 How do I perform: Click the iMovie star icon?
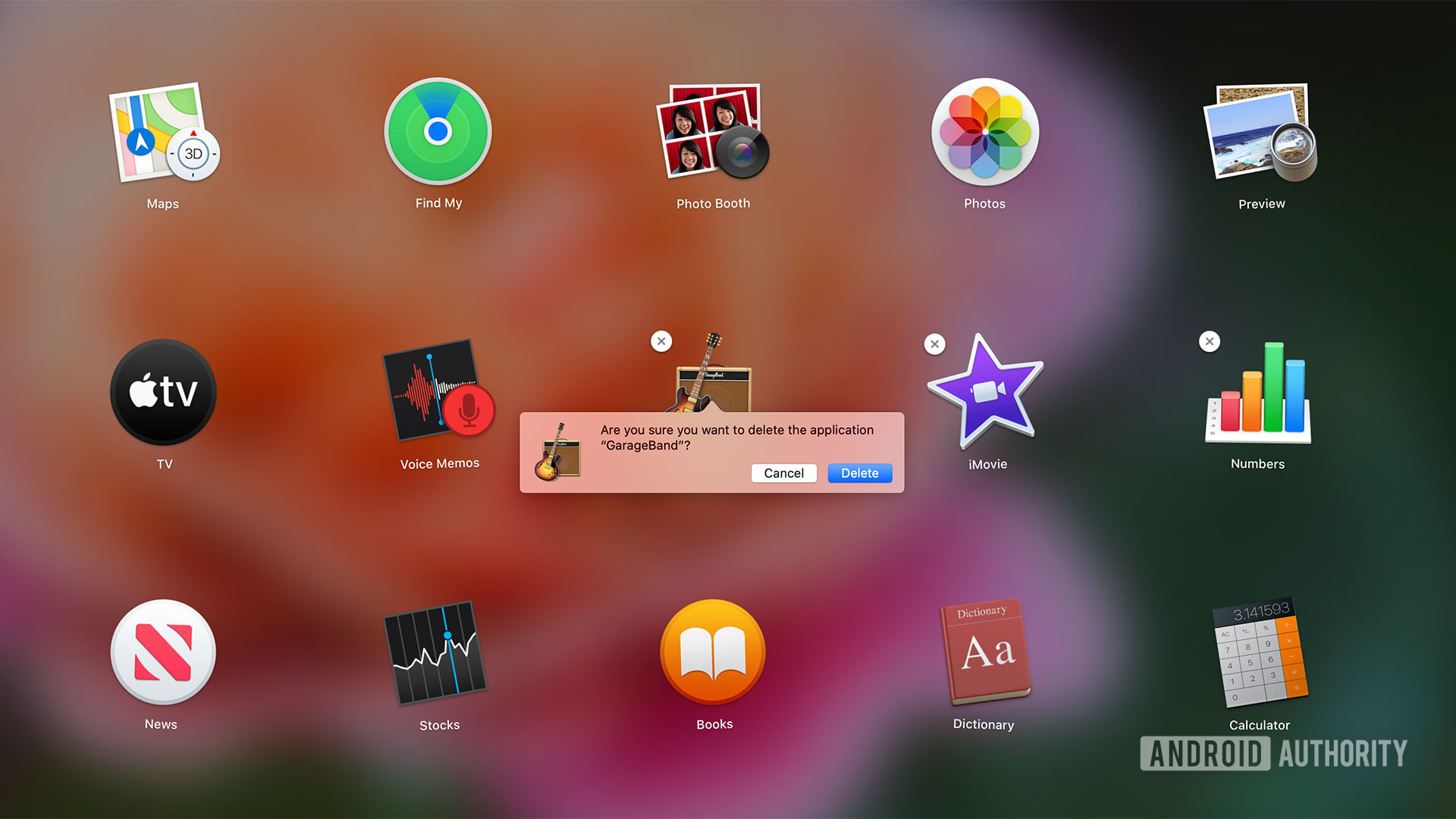point(985,392)
